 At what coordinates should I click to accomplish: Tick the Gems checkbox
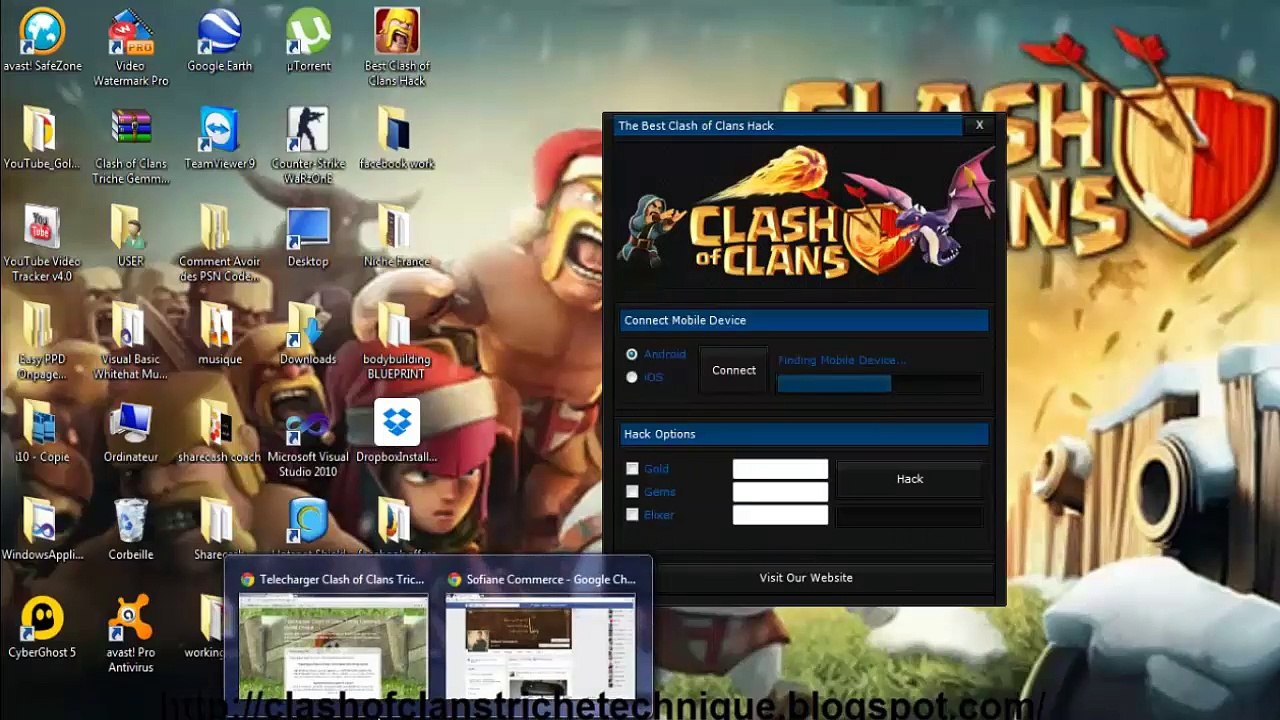(632, 492)
